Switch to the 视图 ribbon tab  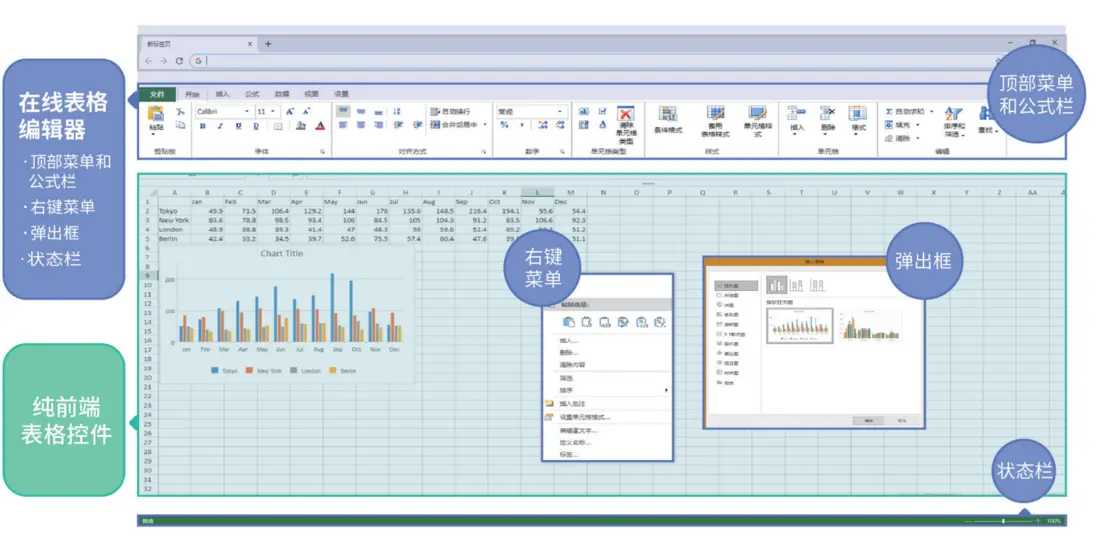pyautogui.click(x=311, y=94)
